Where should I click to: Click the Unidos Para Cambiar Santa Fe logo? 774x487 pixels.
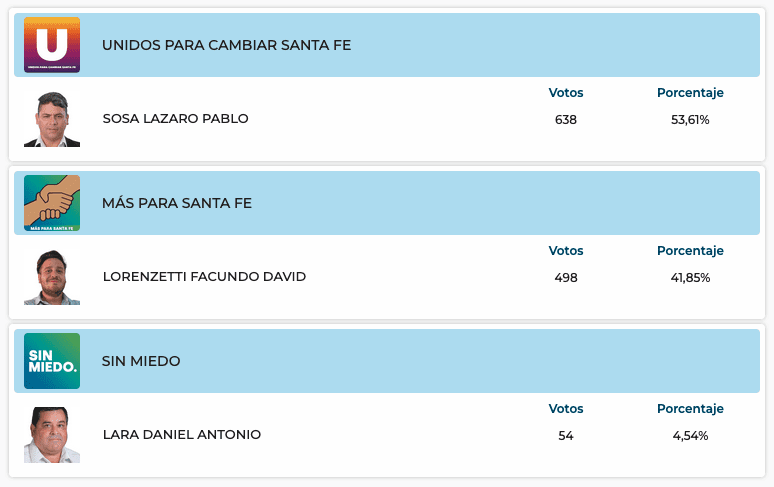point(52,45)
